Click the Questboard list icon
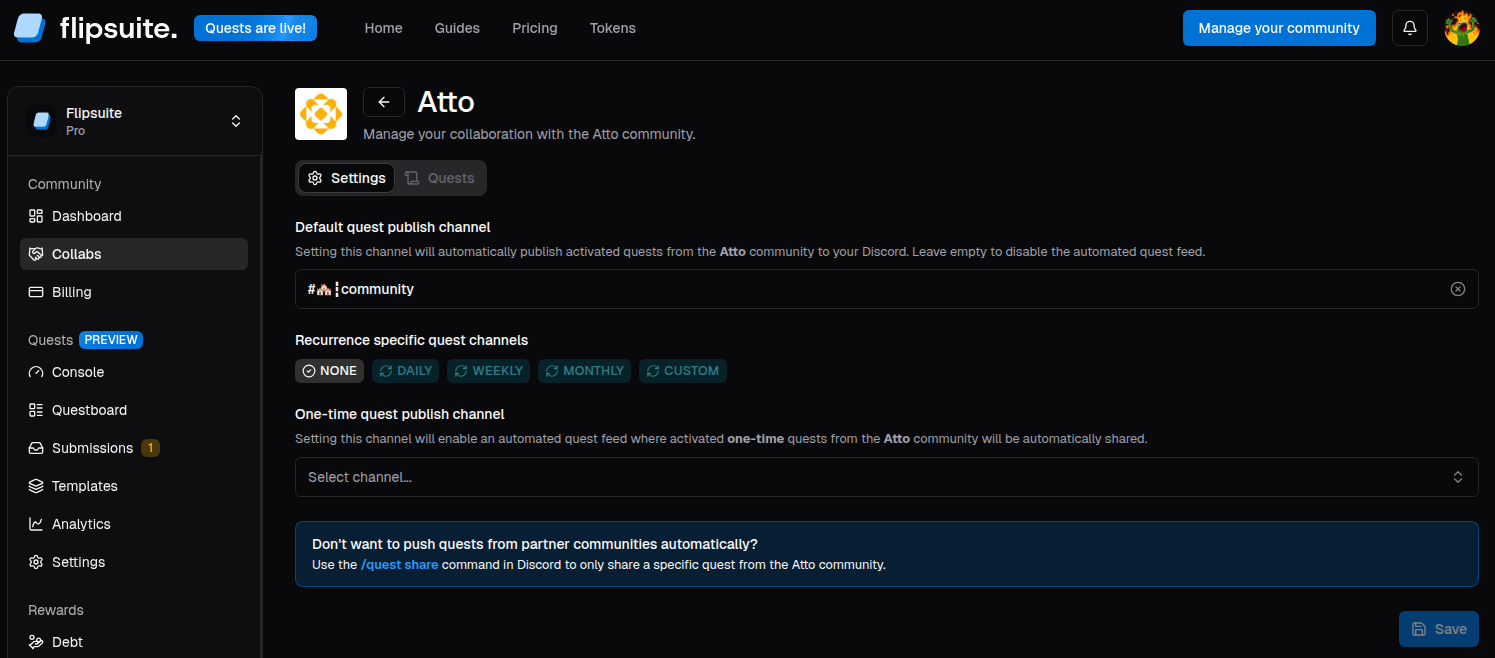Image resolution: width=1495 pixels, height=658 pixels. pyautogui.click(x=36, y=410)
